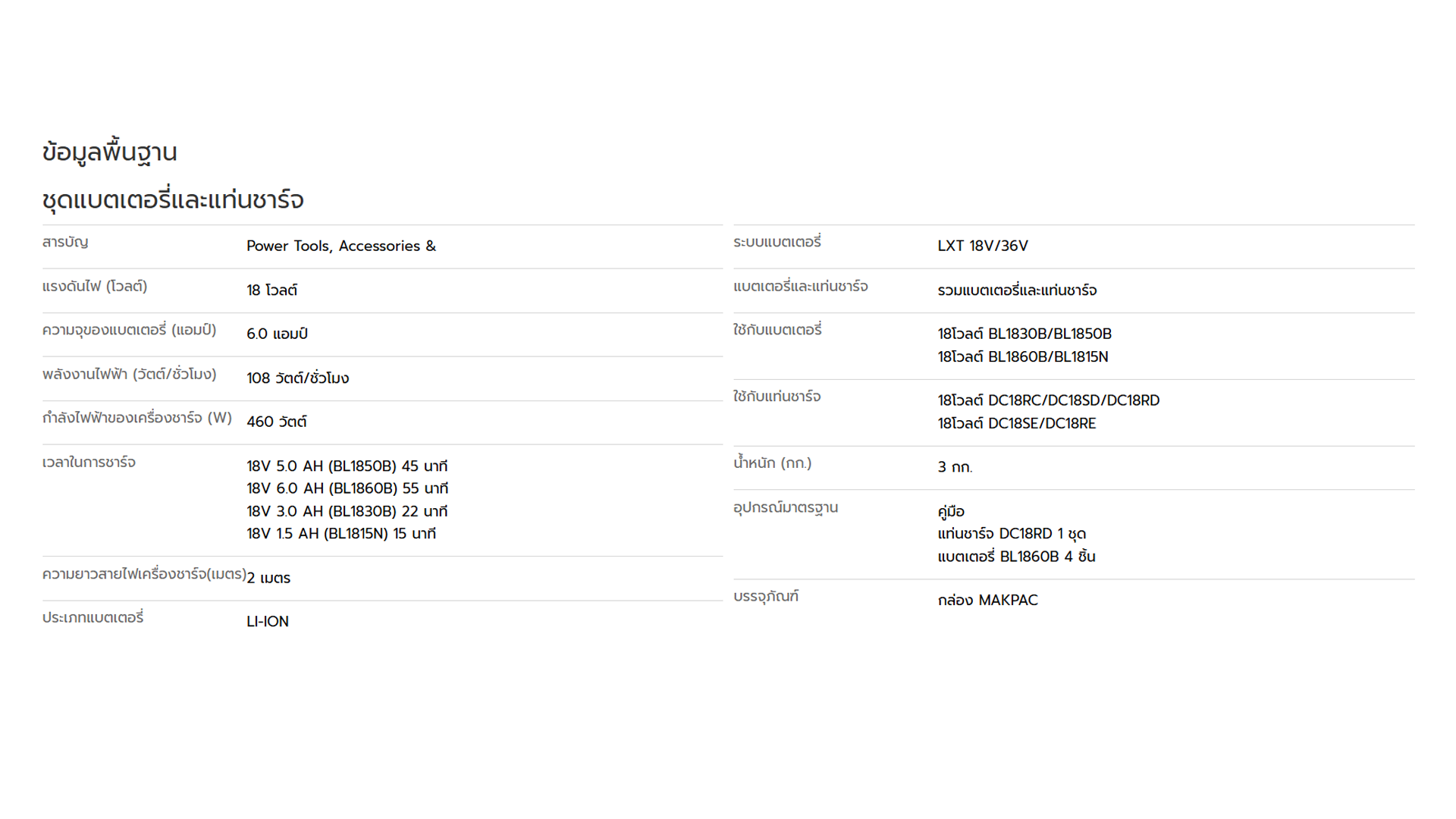Select the สารบัญ row label
Viewport: 1456px width, 819px height.
[65, 242]
